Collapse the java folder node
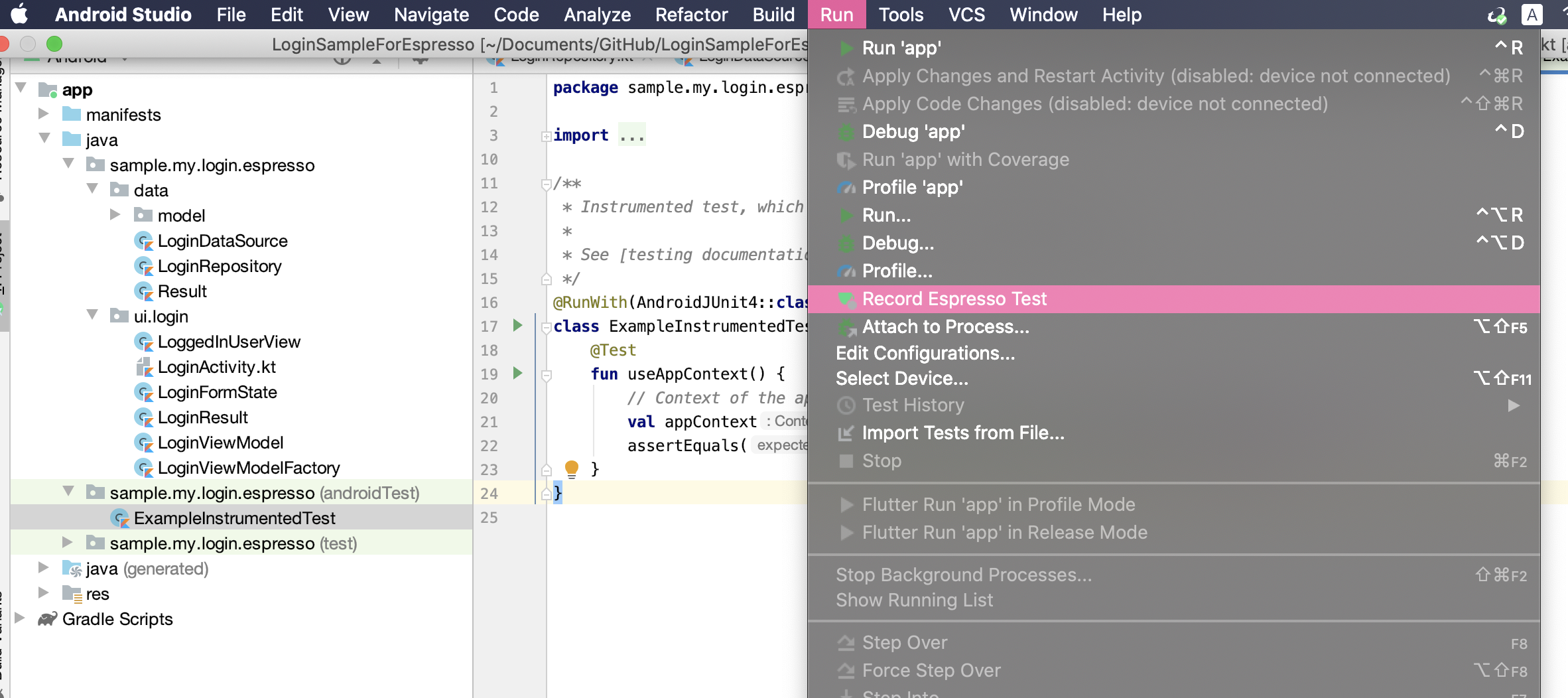The image size is (1568, 698). 45,139
